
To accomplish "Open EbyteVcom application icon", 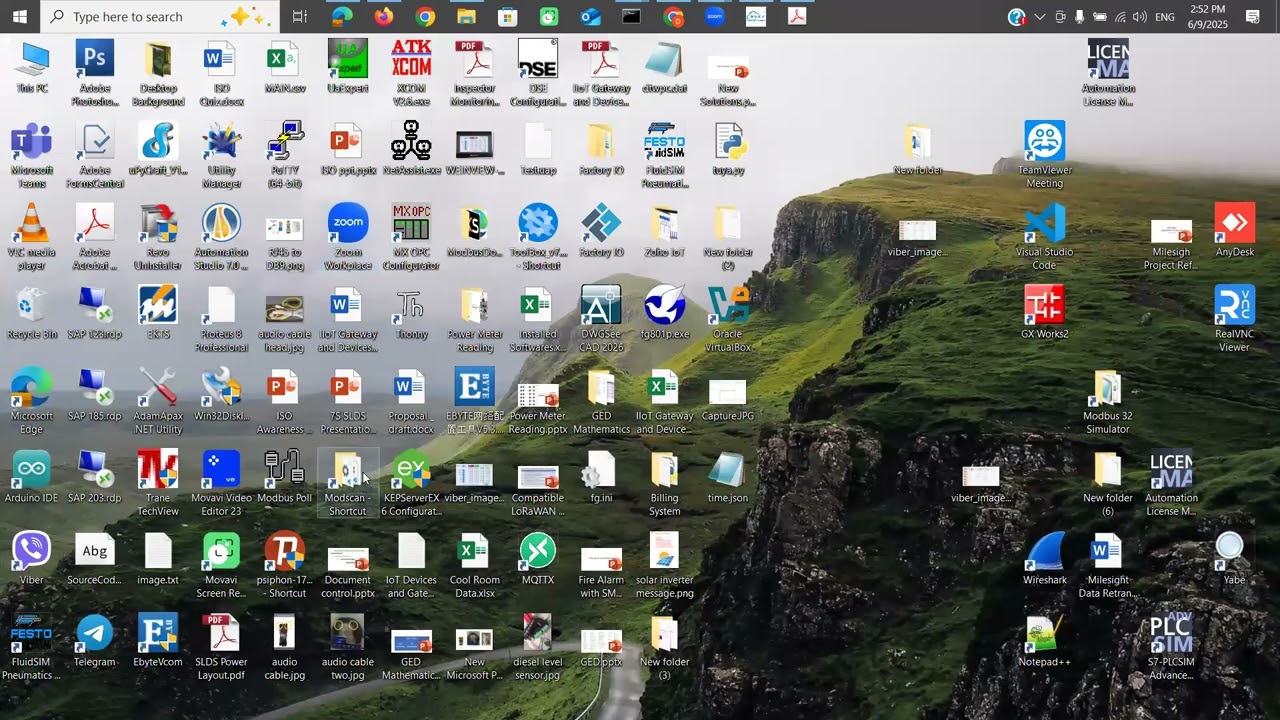I will pos(158,641).
